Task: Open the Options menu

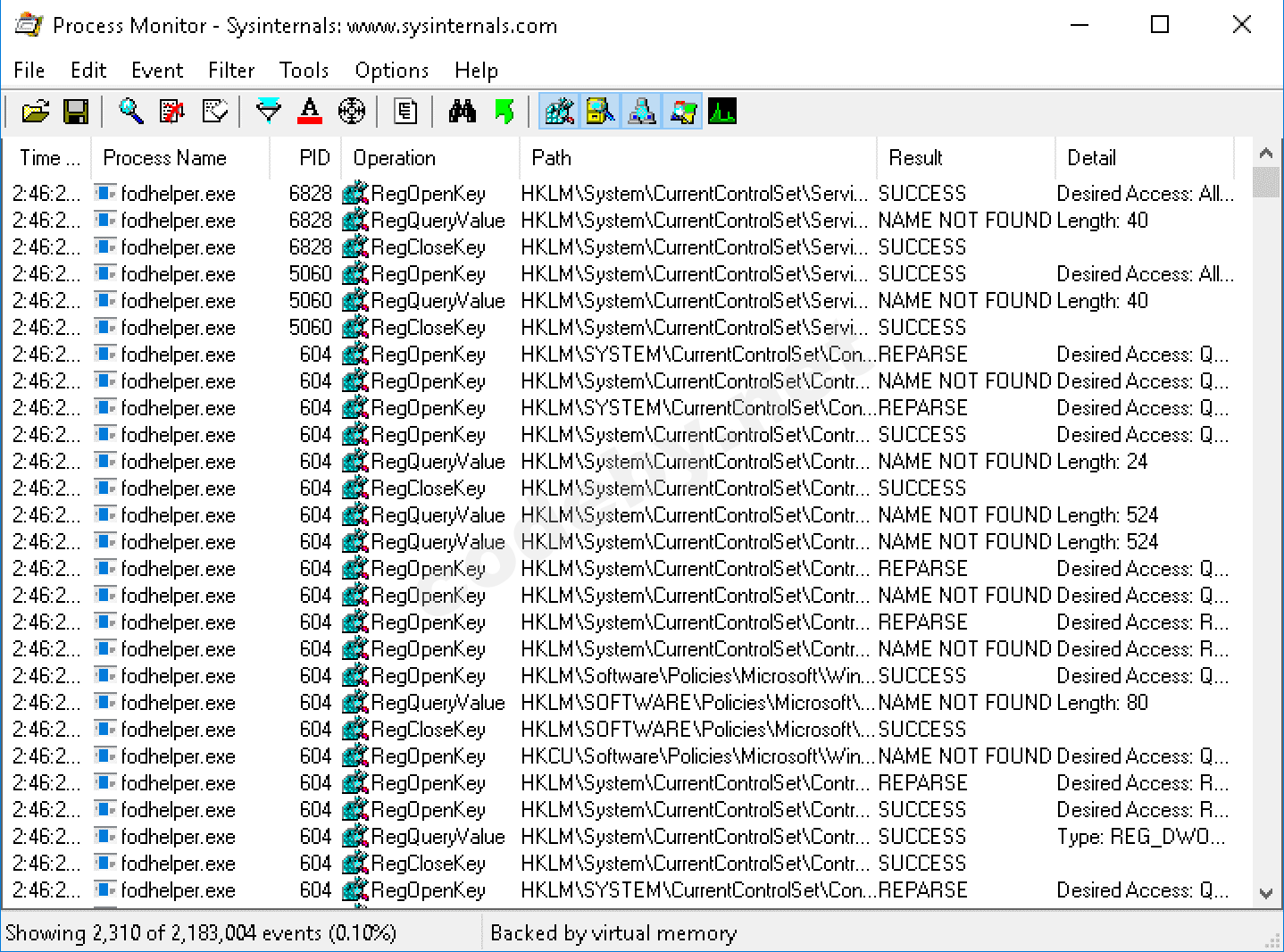Action: click(392, 71)
